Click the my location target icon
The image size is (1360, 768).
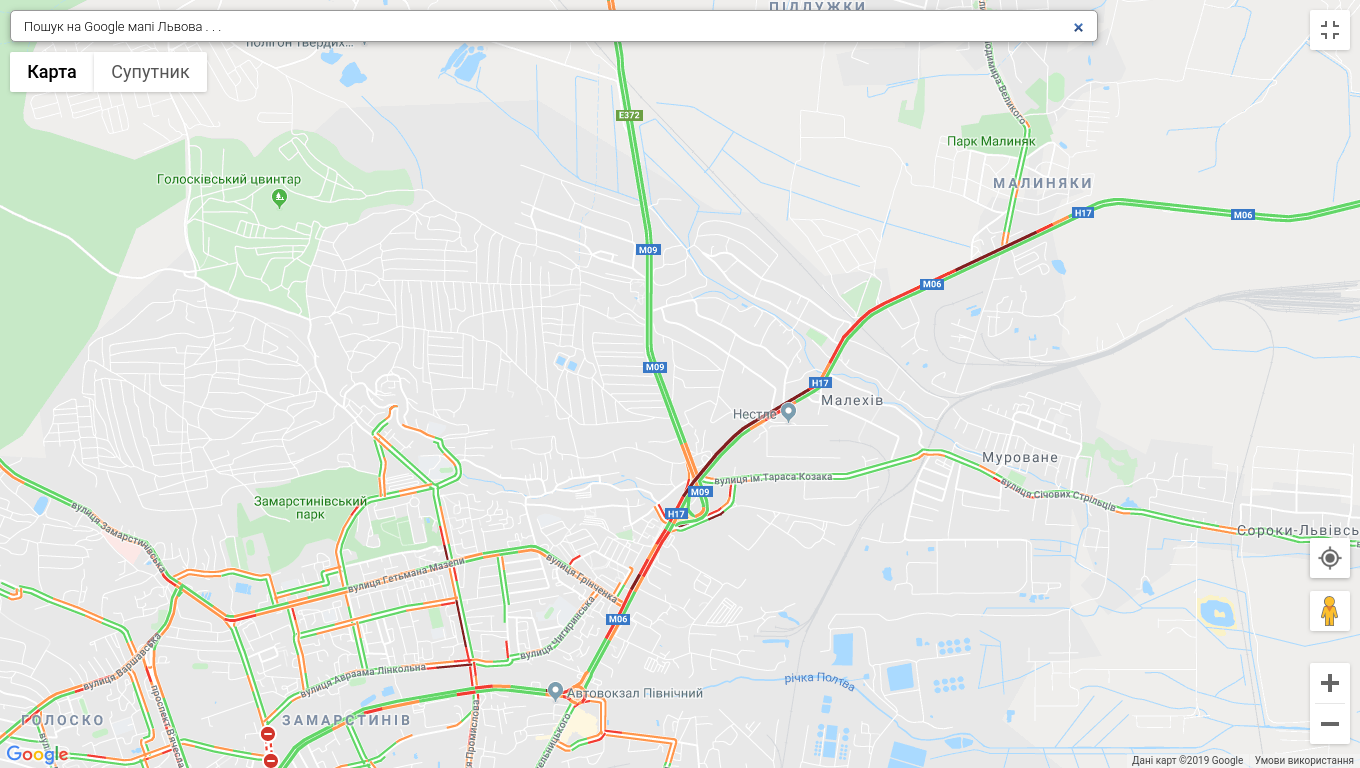click(x=1330, y=558)
